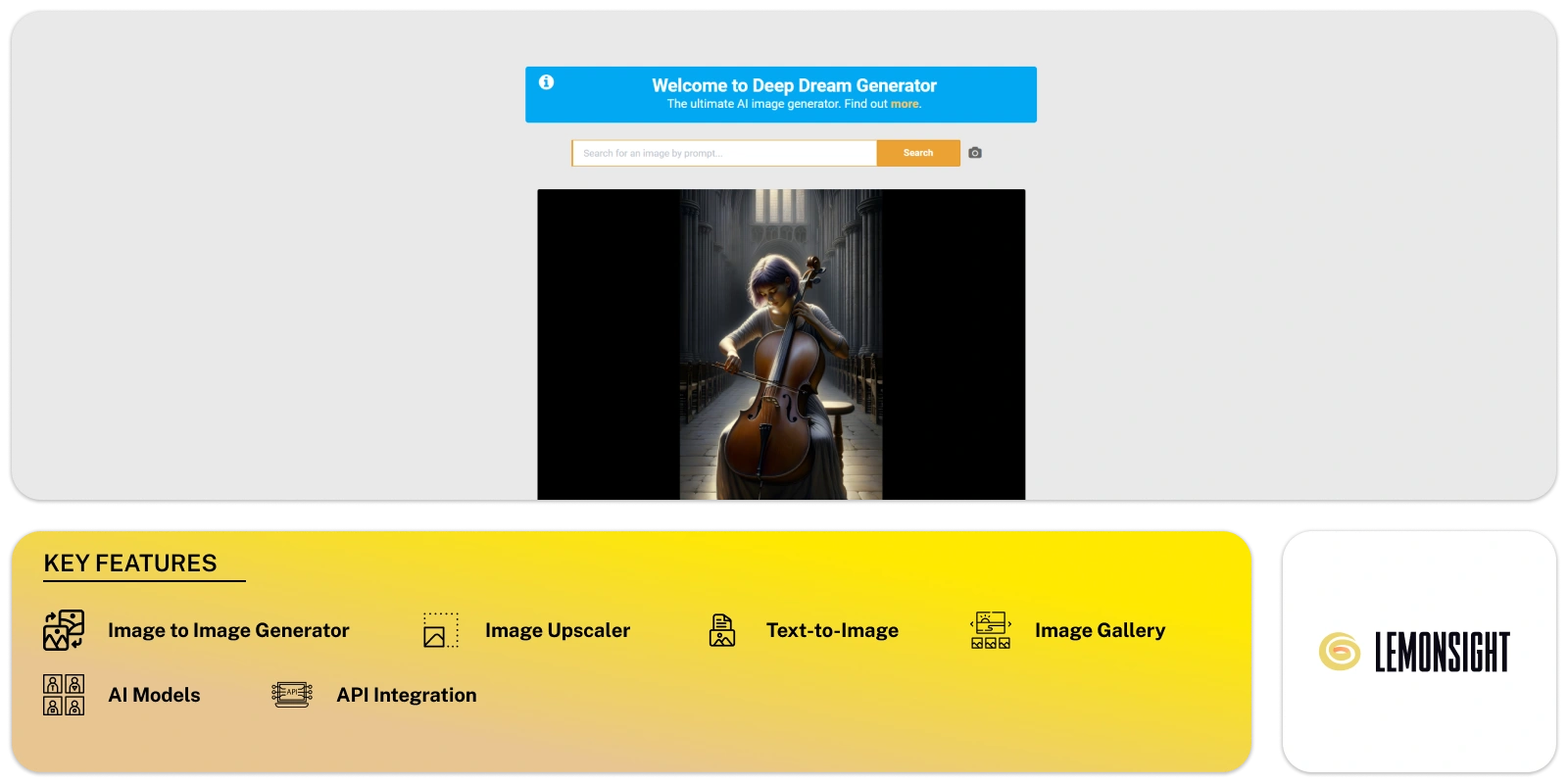Click the "Image to Image Generator" label
Viewport: 1568px width, 784px height.
coord(228,630)
